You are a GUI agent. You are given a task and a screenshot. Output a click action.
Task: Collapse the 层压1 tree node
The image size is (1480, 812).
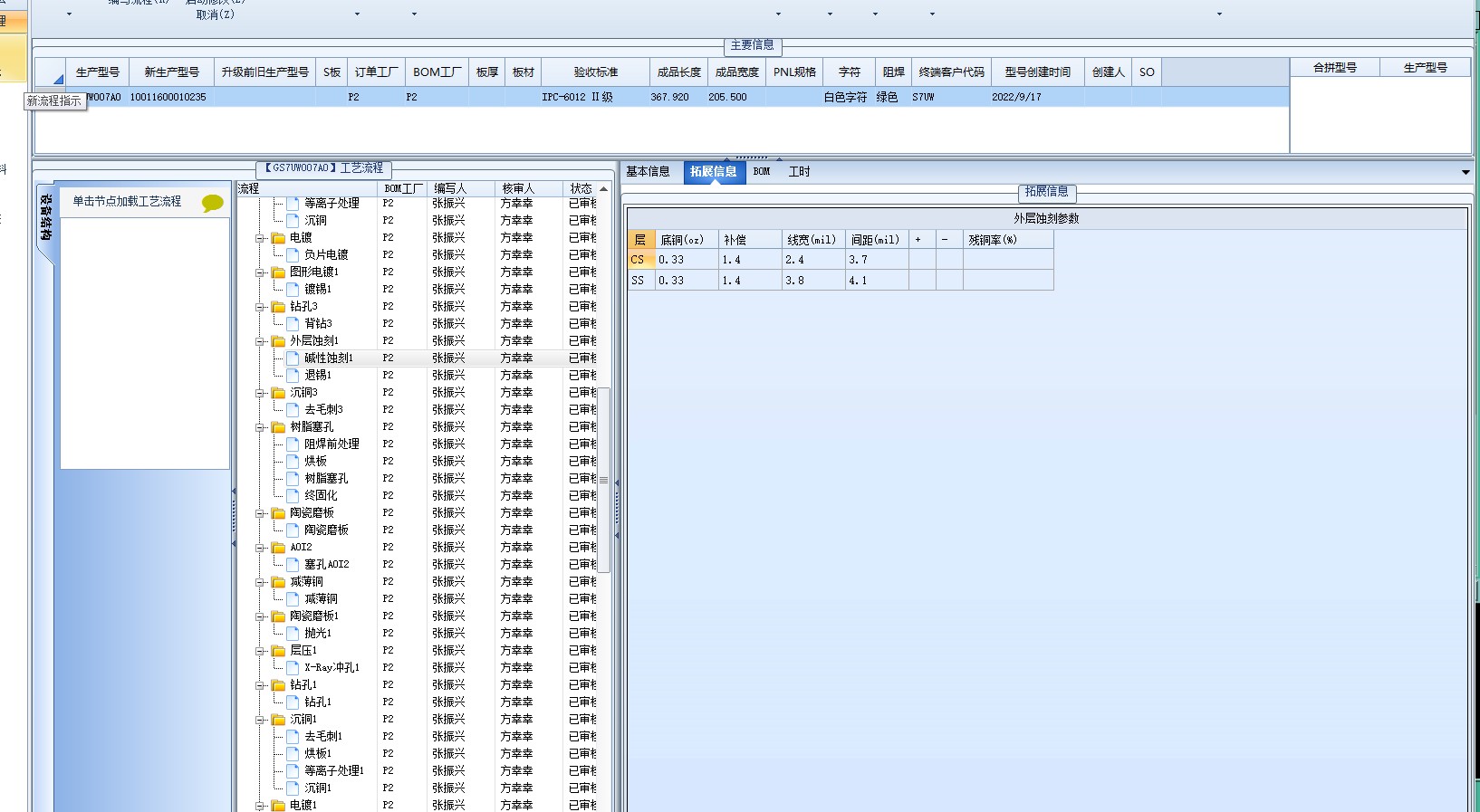pos(260,651)
